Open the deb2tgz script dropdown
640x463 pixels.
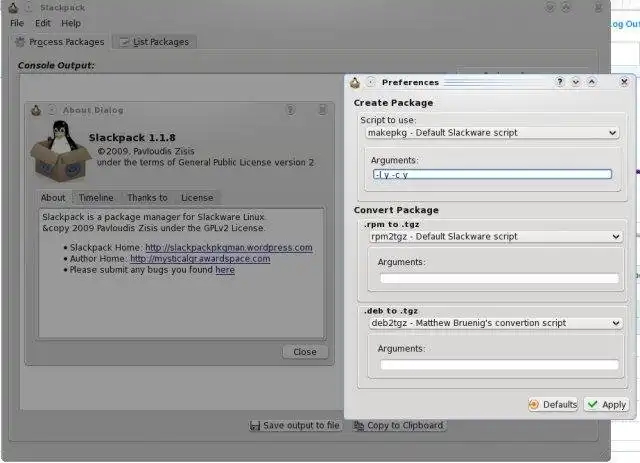(x=496, y=323)
